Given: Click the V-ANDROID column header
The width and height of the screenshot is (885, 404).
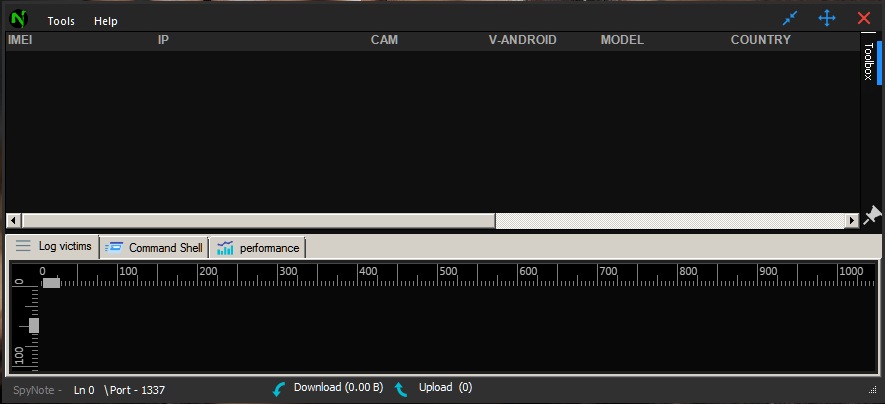Looking at the screenshot, I should (523, 40).
